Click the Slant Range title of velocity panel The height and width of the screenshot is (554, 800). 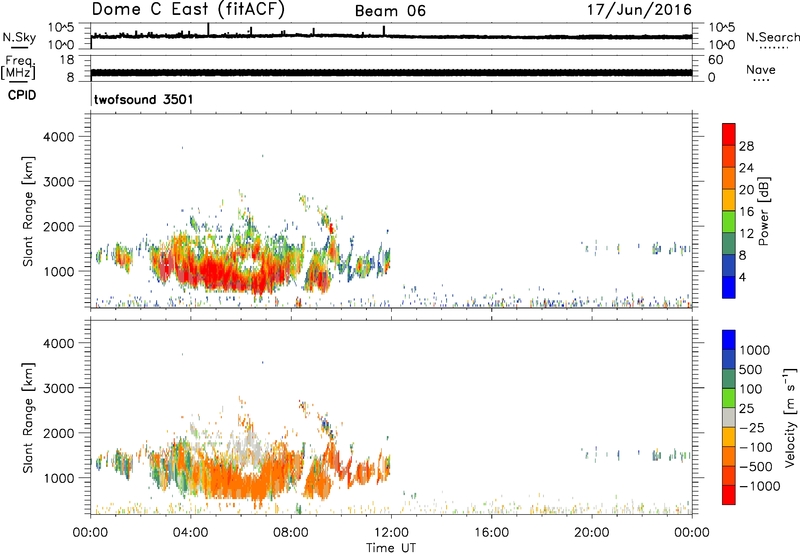[x=28, y=418]
